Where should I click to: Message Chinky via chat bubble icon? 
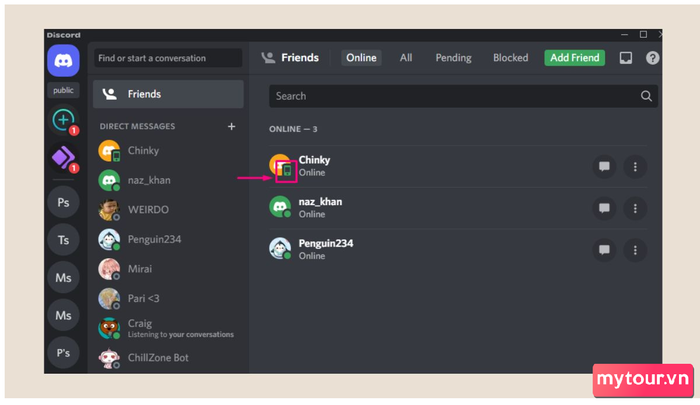tap(604, 167)
